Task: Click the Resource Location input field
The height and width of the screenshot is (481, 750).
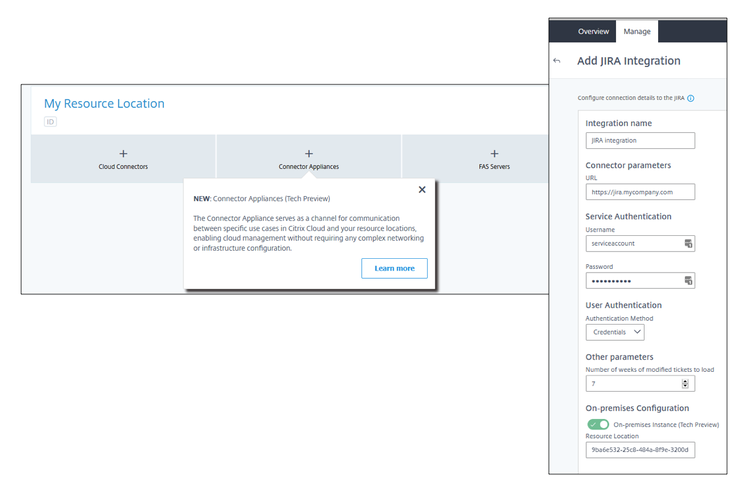Action: point(640,450)
